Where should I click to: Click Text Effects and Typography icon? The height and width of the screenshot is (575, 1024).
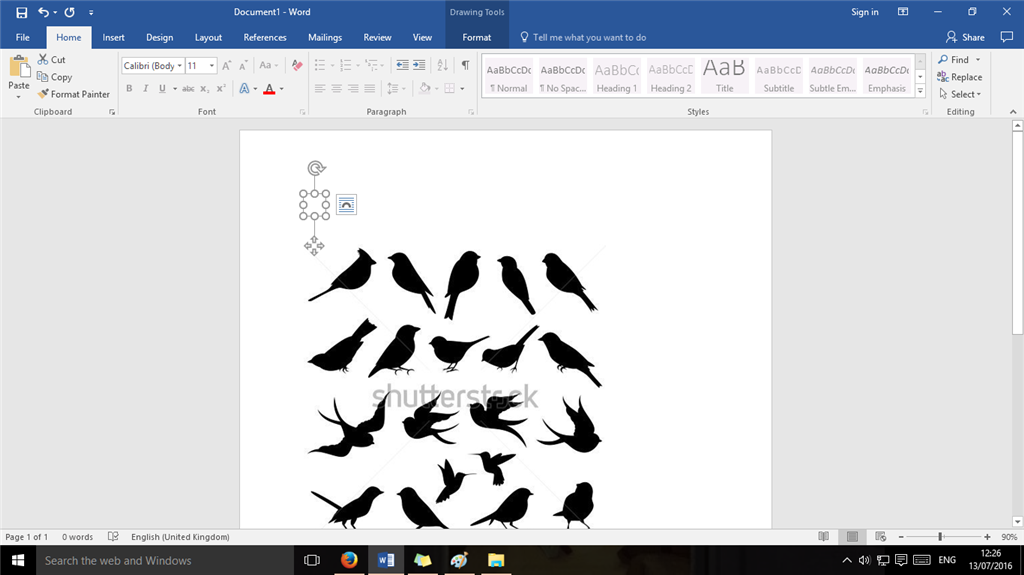point(244,88)
